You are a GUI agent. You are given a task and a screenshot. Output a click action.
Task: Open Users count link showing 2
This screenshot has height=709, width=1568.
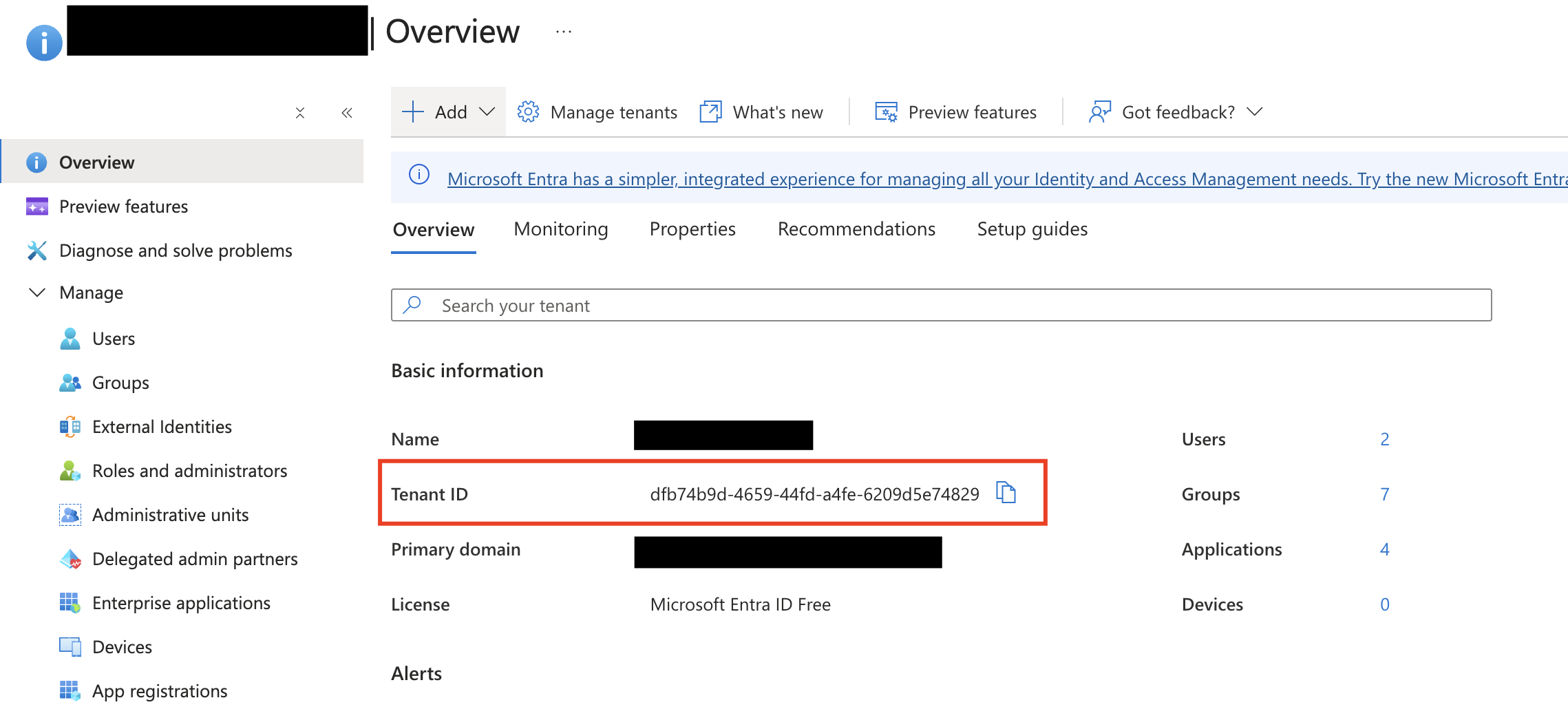pyautogui.click(x=1385, y=439)
